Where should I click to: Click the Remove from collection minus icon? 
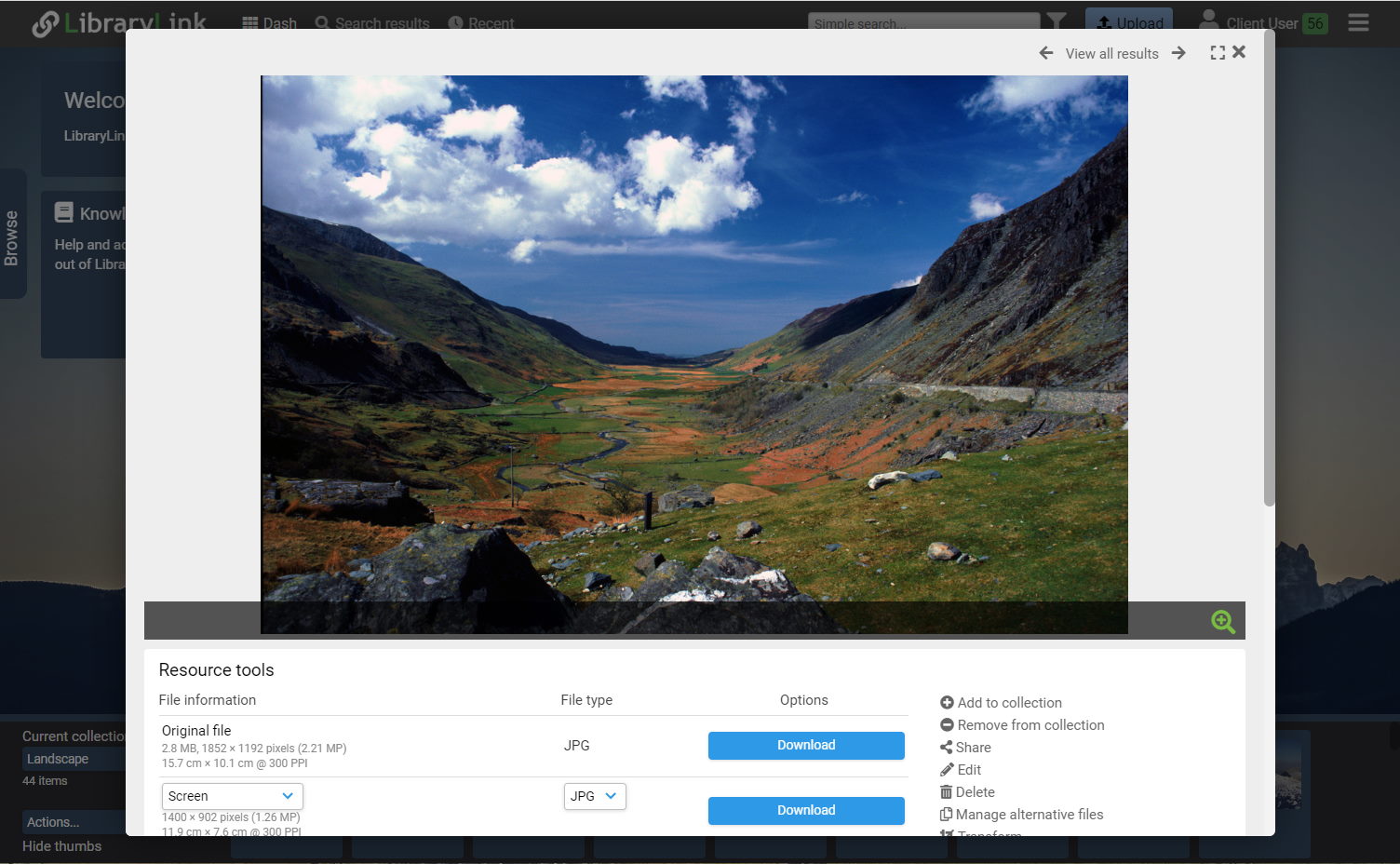(947, 725)
